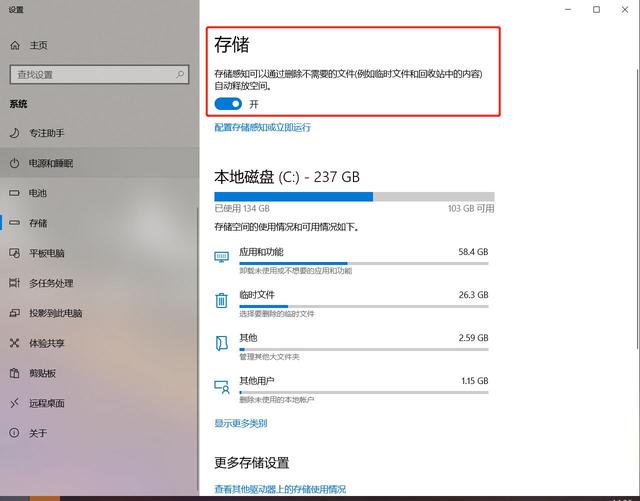Turn off the 存储感知 toggle switch

(x=228, y=104)
